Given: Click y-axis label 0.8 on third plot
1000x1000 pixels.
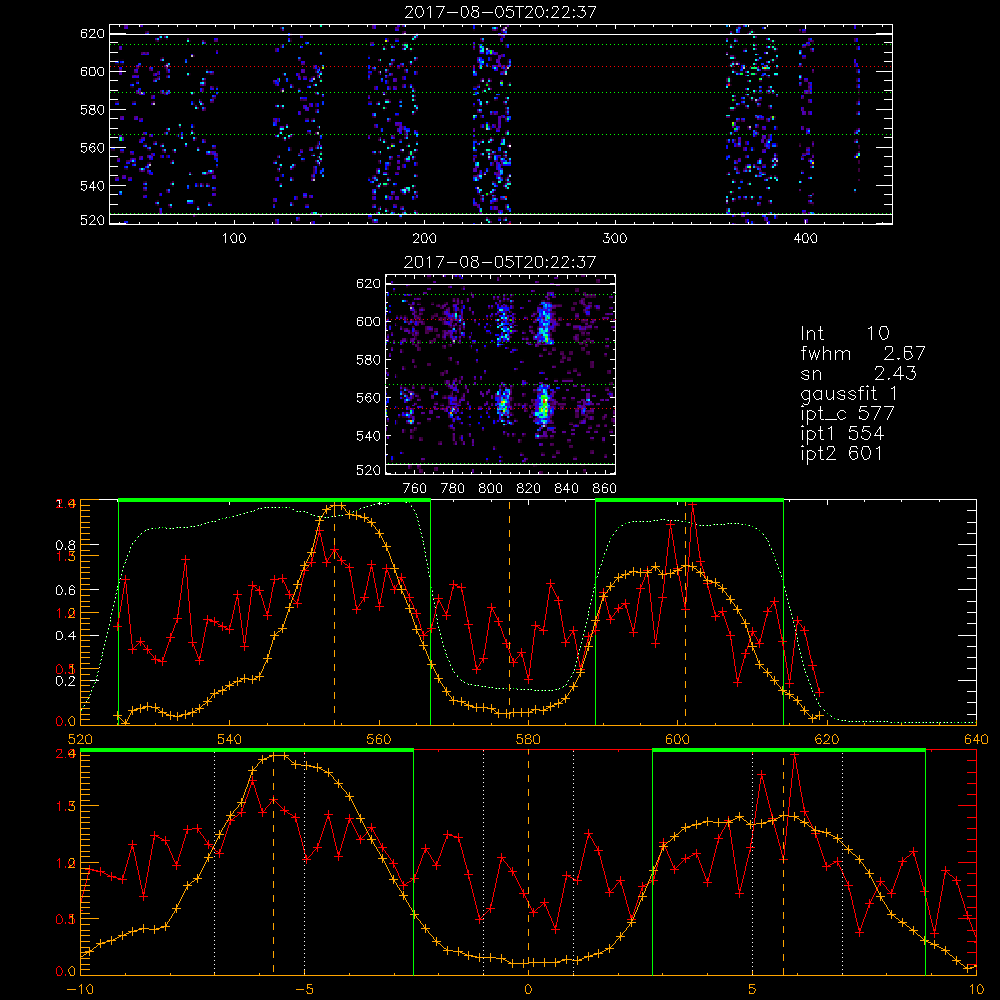Looking at the screenshot, I should pyautogui.click(x=66, y=545).
